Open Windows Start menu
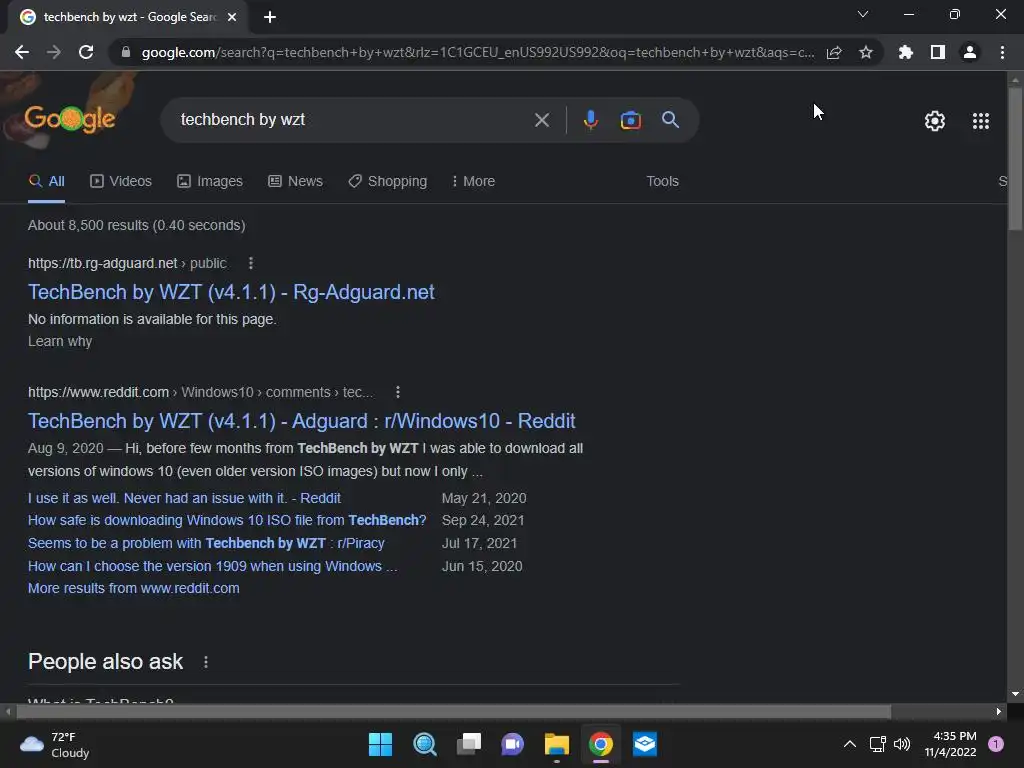The height and width of the screenshot is (768, 1024). coord(380,744)
